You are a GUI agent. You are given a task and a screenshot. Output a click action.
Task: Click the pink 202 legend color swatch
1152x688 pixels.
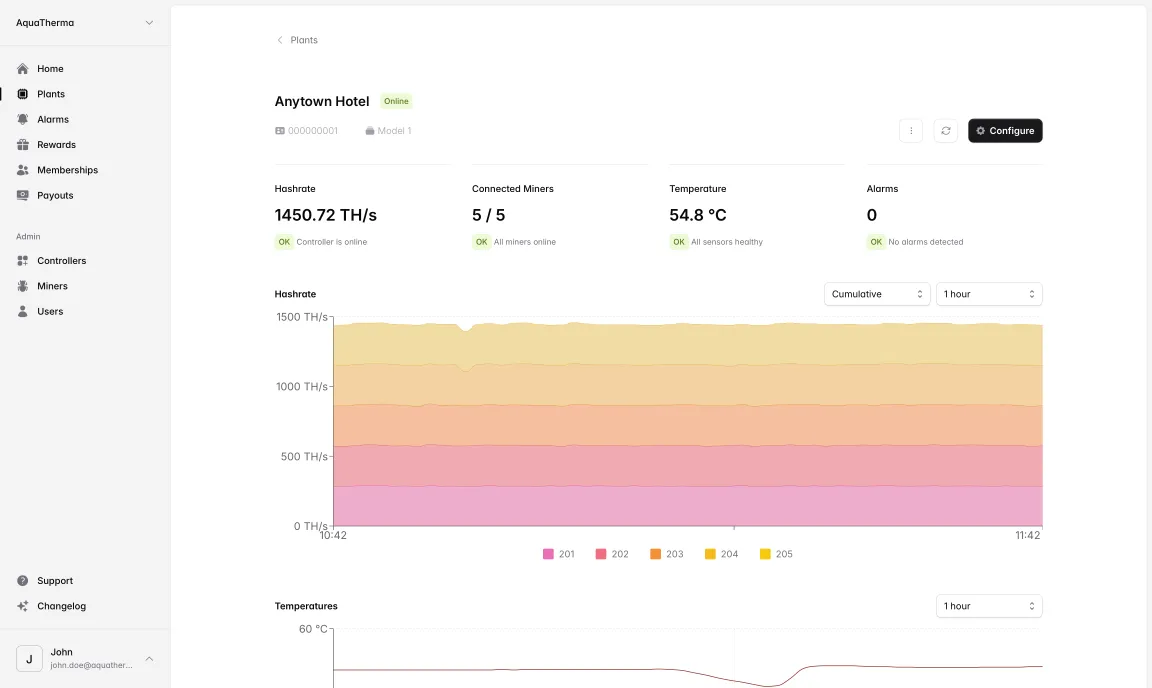(602, 553)
